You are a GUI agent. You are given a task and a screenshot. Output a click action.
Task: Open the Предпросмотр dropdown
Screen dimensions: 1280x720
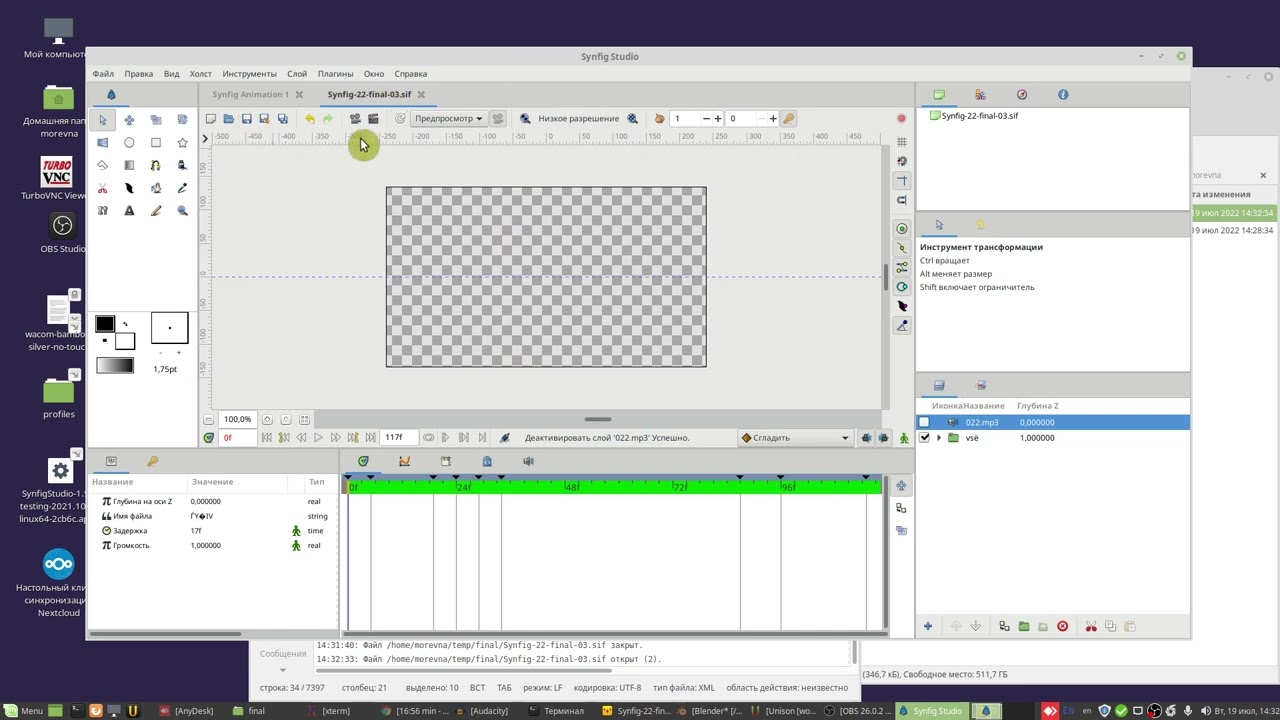[448, 119]
